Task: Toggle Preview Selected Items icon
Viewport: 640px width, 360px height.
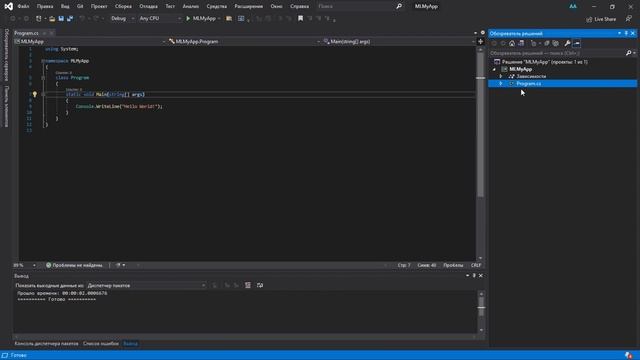Action: tap(576, 43)
